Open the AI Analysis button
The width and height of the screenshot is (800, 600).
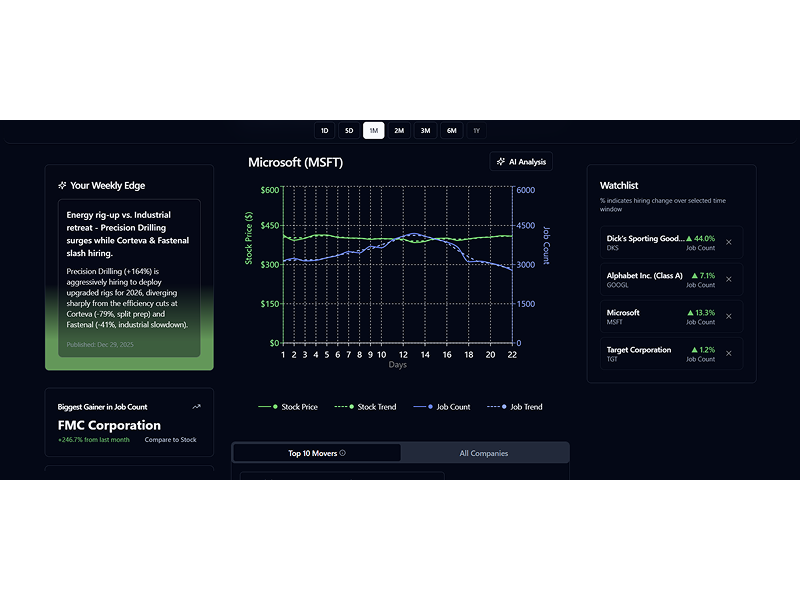click(522, 160)
